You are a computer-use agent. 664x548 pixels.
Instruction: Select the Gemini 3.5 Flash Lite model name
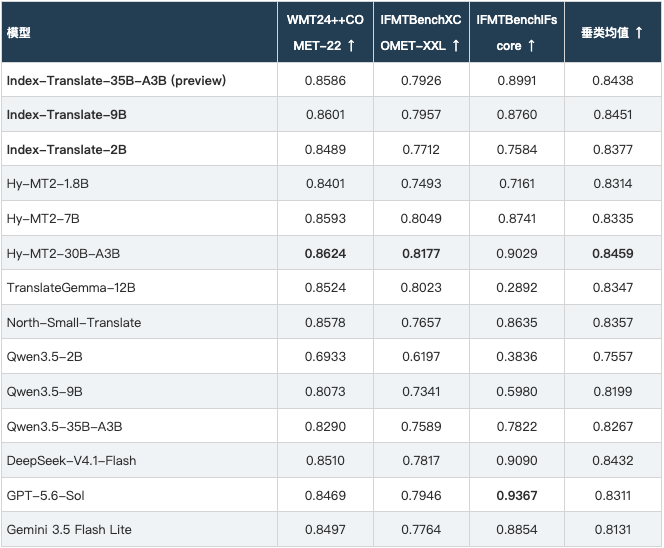pos(69,529)
